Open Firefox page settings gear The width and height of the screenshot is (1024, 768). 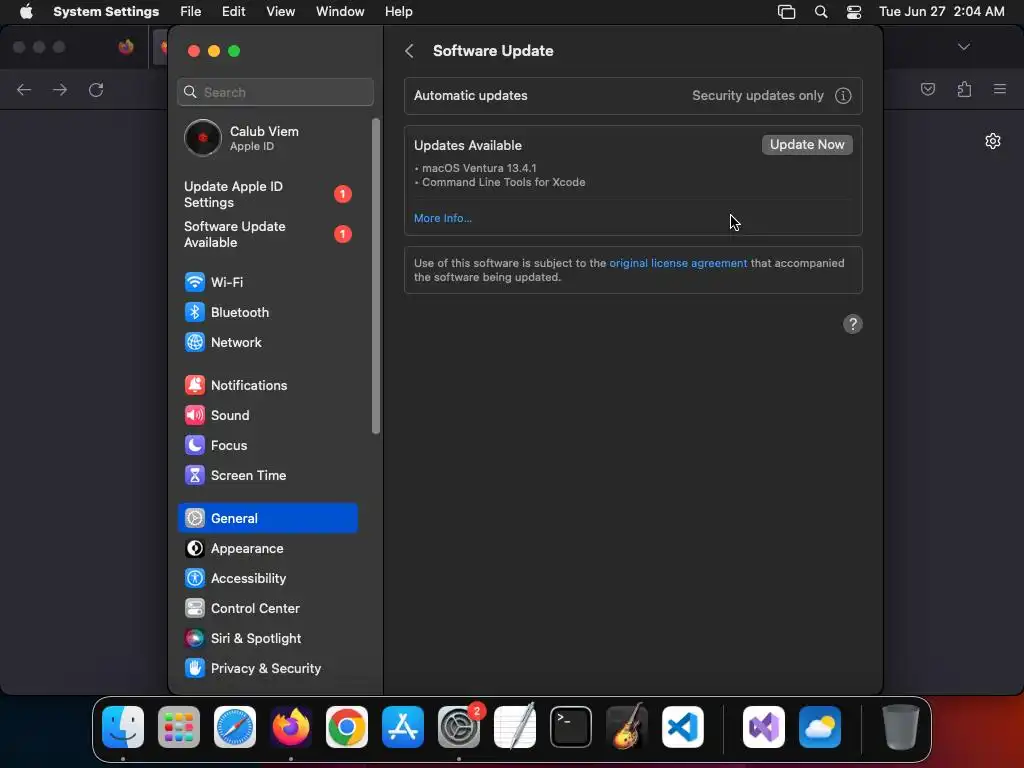click(x=993, y=141)
